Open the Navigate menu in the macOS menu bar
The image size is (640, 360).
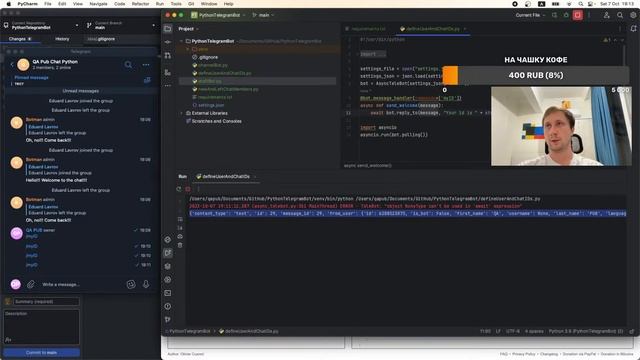point(98,4)
